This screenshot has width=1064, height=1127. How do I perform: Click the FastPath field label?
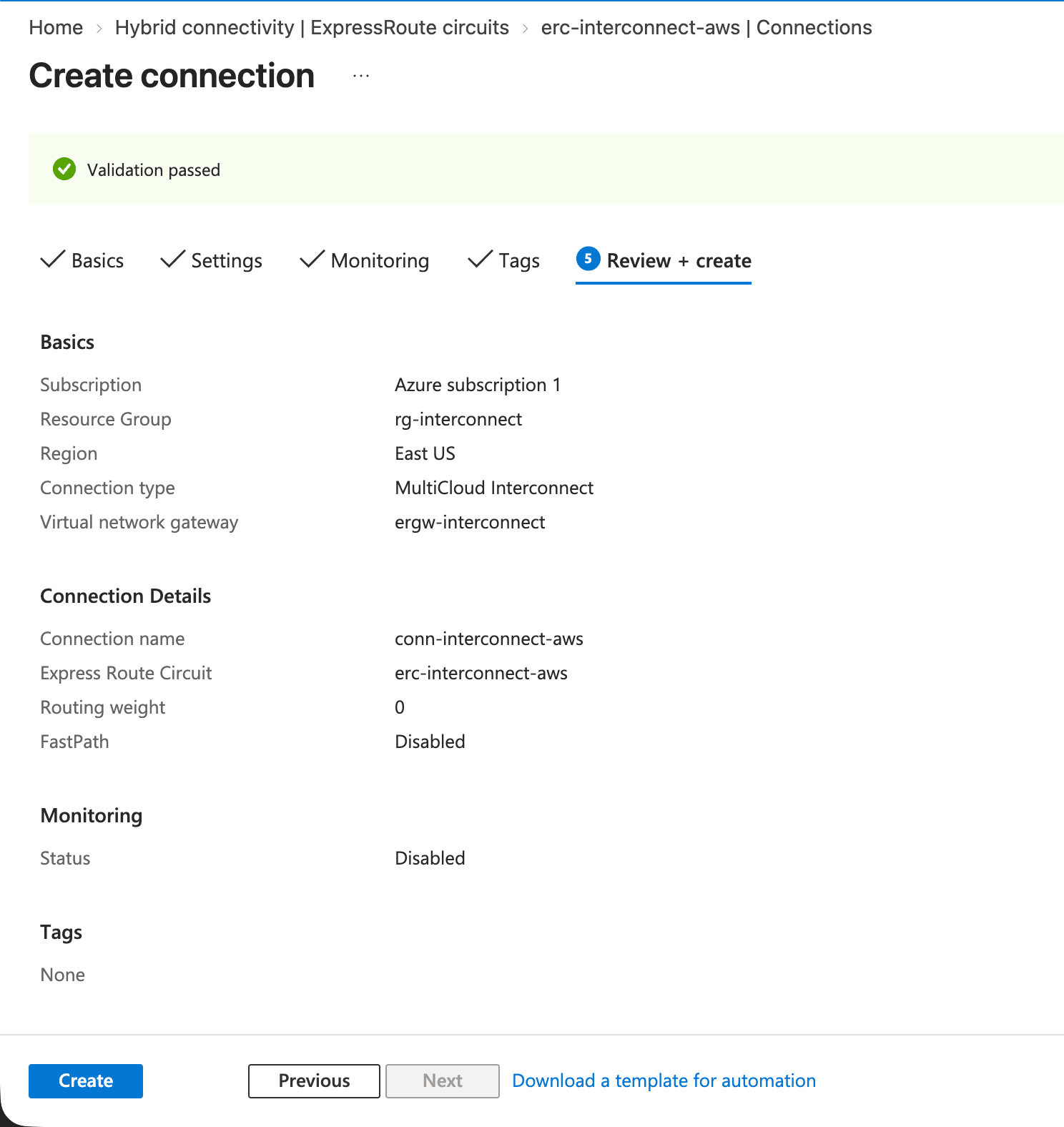(74, 742)
